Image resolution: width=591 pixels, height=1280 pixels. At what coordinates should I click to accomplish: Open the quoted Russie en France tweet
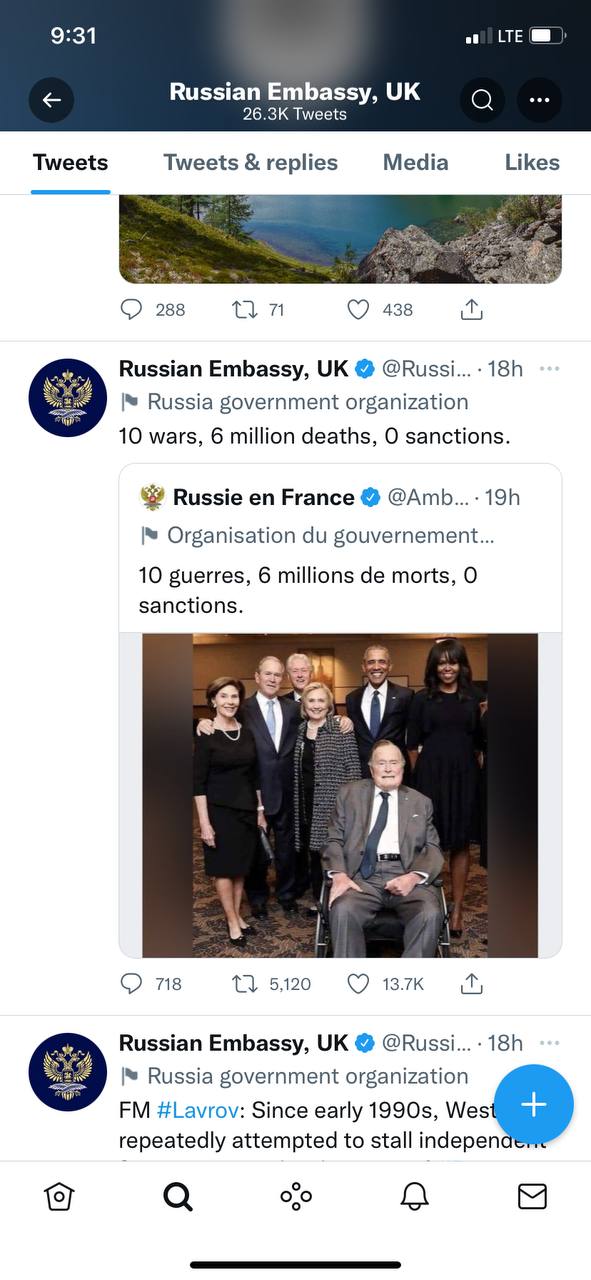(340, 549)
